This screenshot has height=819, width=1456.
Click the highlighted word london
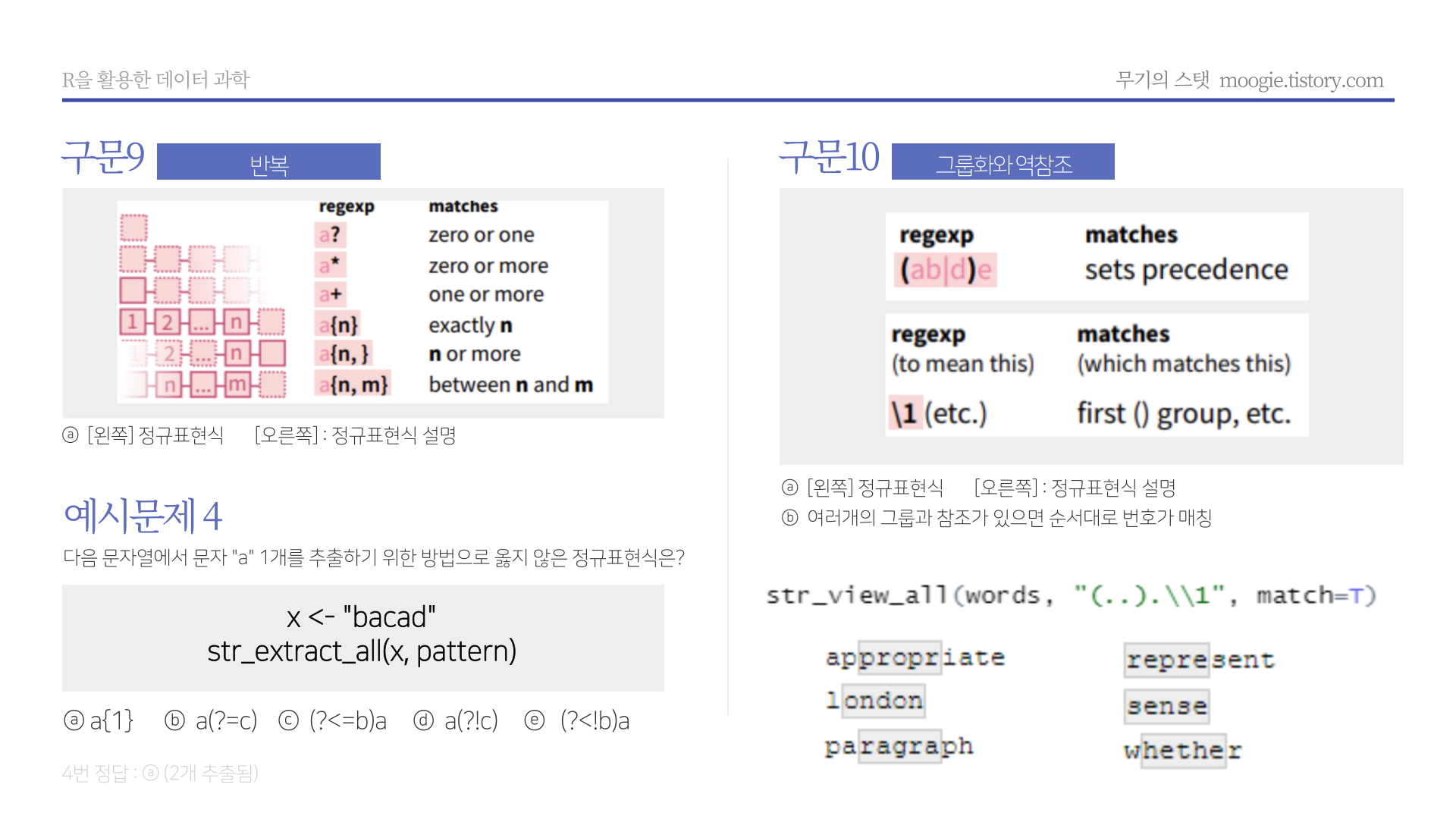[x=875, y=700]
